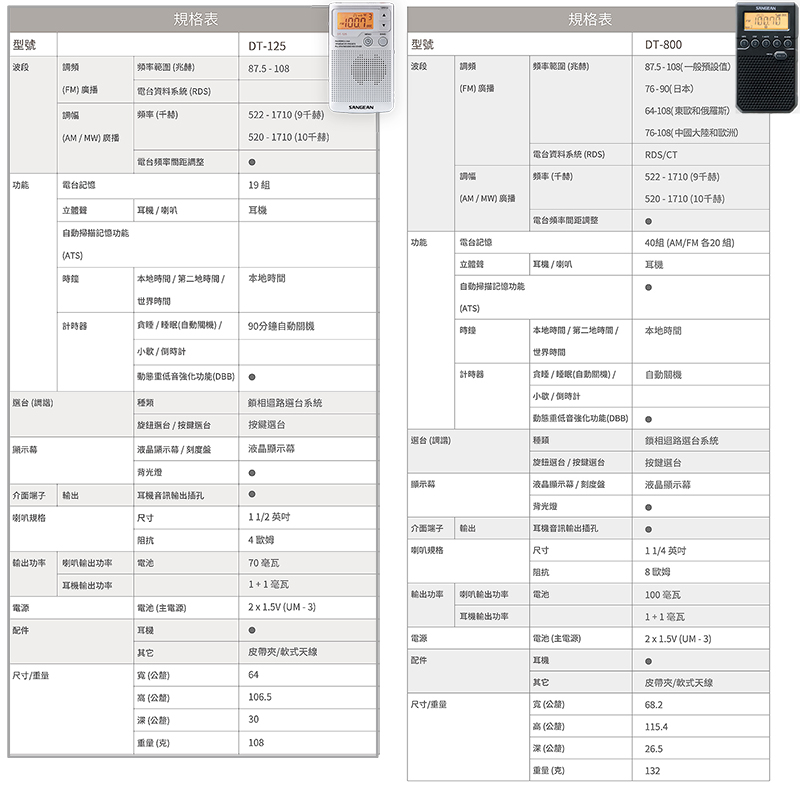800x788 pixels.
Task: Select the "76-108(中國大陸和歐洲)" frequency range
Action: tap(691, 133)
